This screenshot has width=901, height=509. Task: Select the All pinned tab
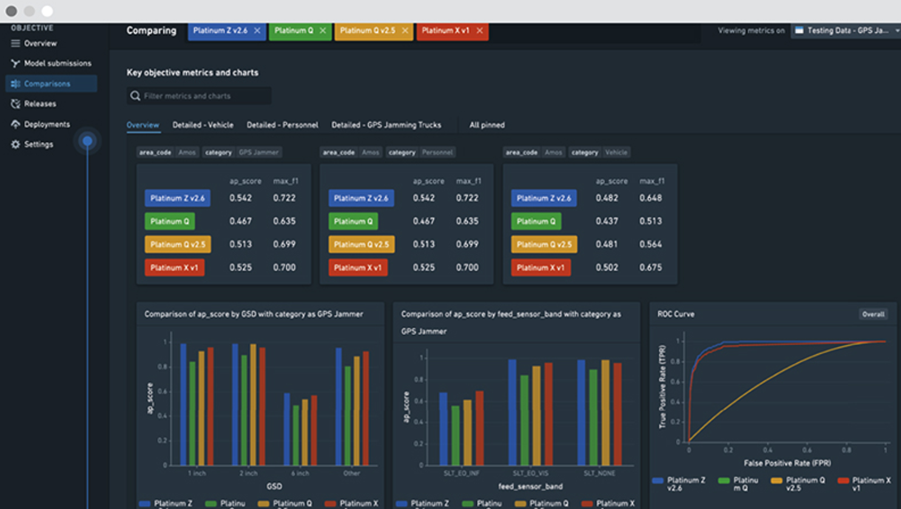[x=487, y=125]
